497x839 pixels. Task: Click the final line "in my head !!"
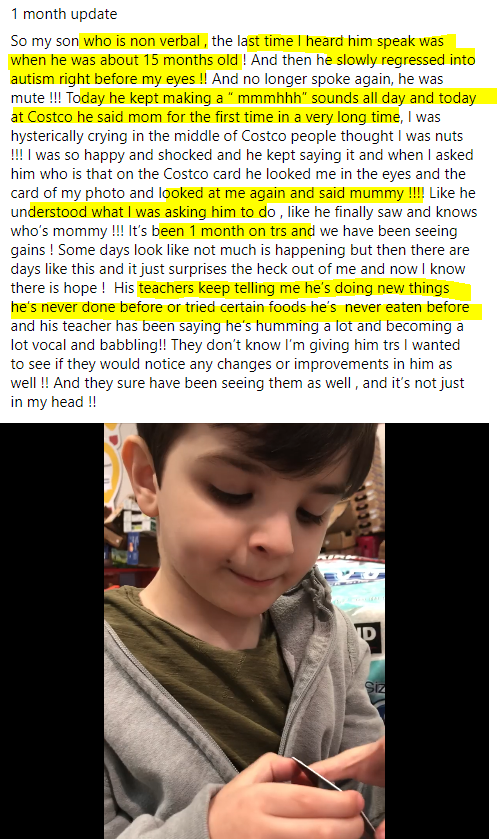tap(53, 402)
